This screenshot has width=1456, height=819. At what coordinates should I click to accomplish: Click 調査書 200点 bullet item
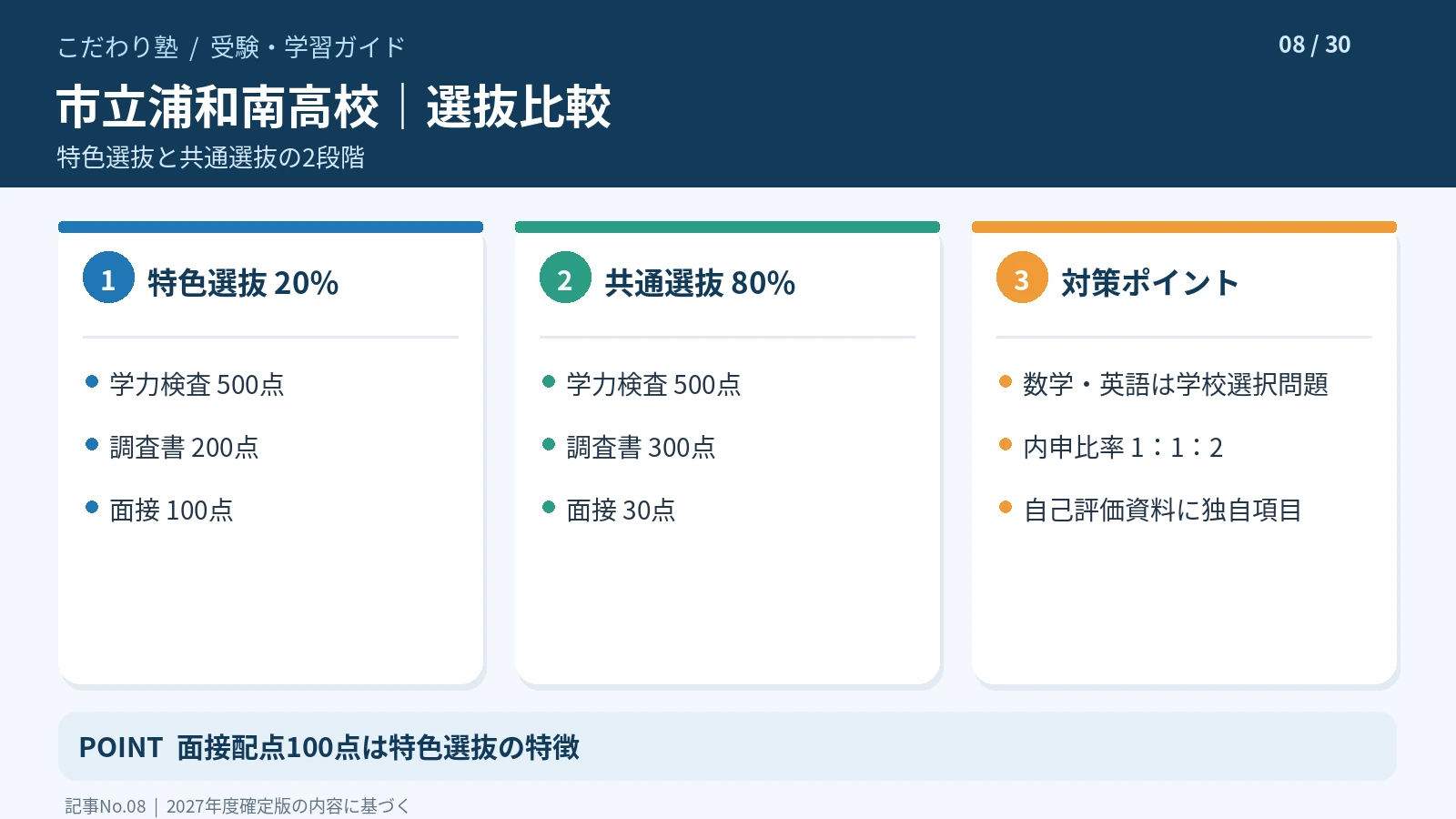click(x=184, y=447)
